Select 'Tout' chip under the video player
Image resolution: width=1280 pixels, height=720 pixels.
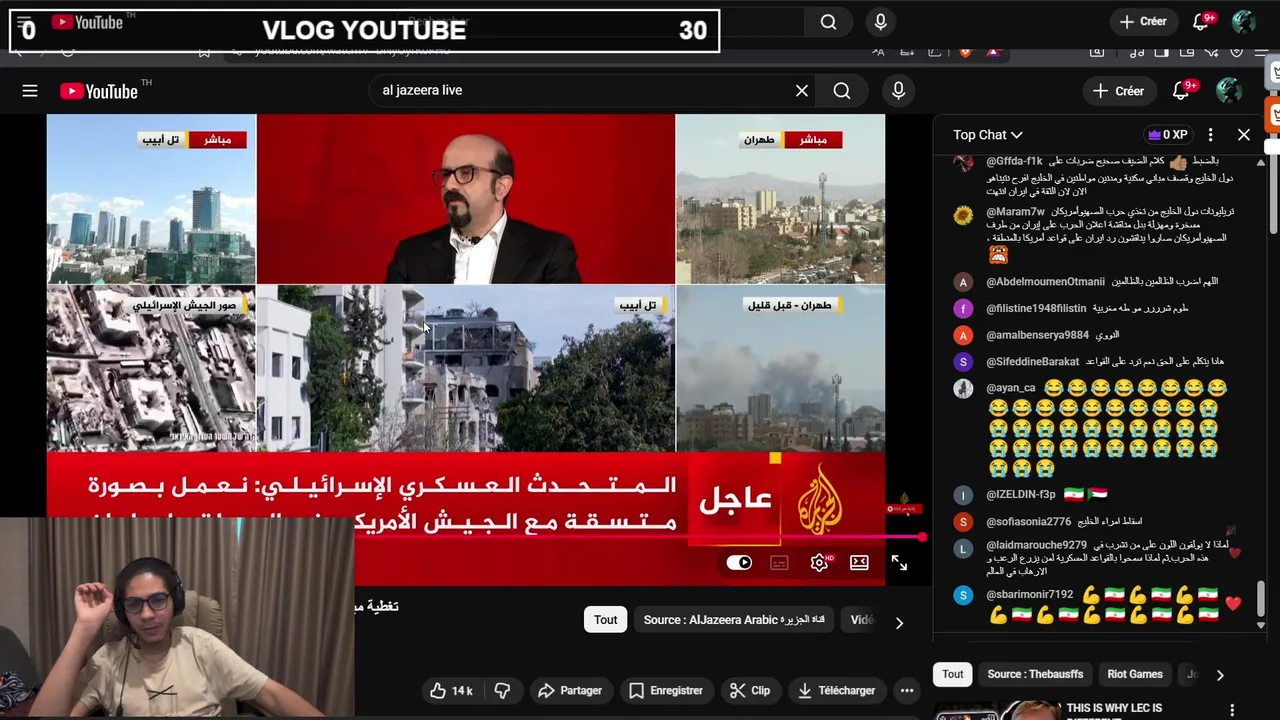pyautogui.click(x=605, y=620)
